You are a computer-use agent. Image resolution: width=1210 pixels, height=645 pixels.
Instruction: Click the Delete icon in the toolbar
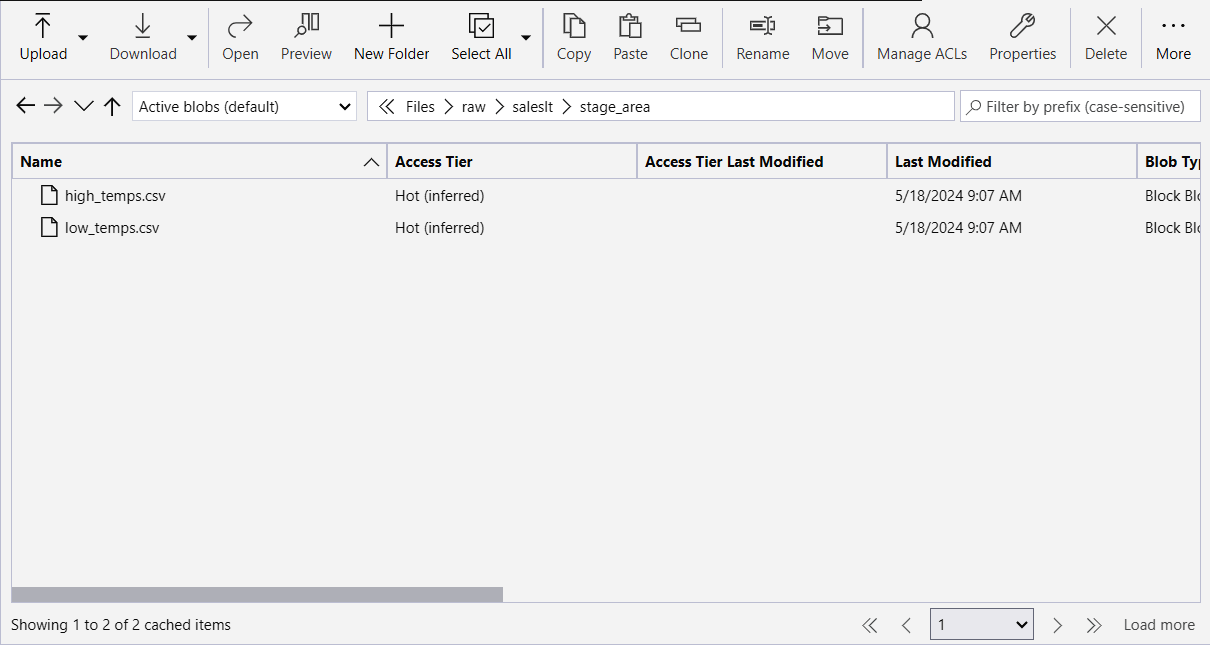coord(1105,25)
